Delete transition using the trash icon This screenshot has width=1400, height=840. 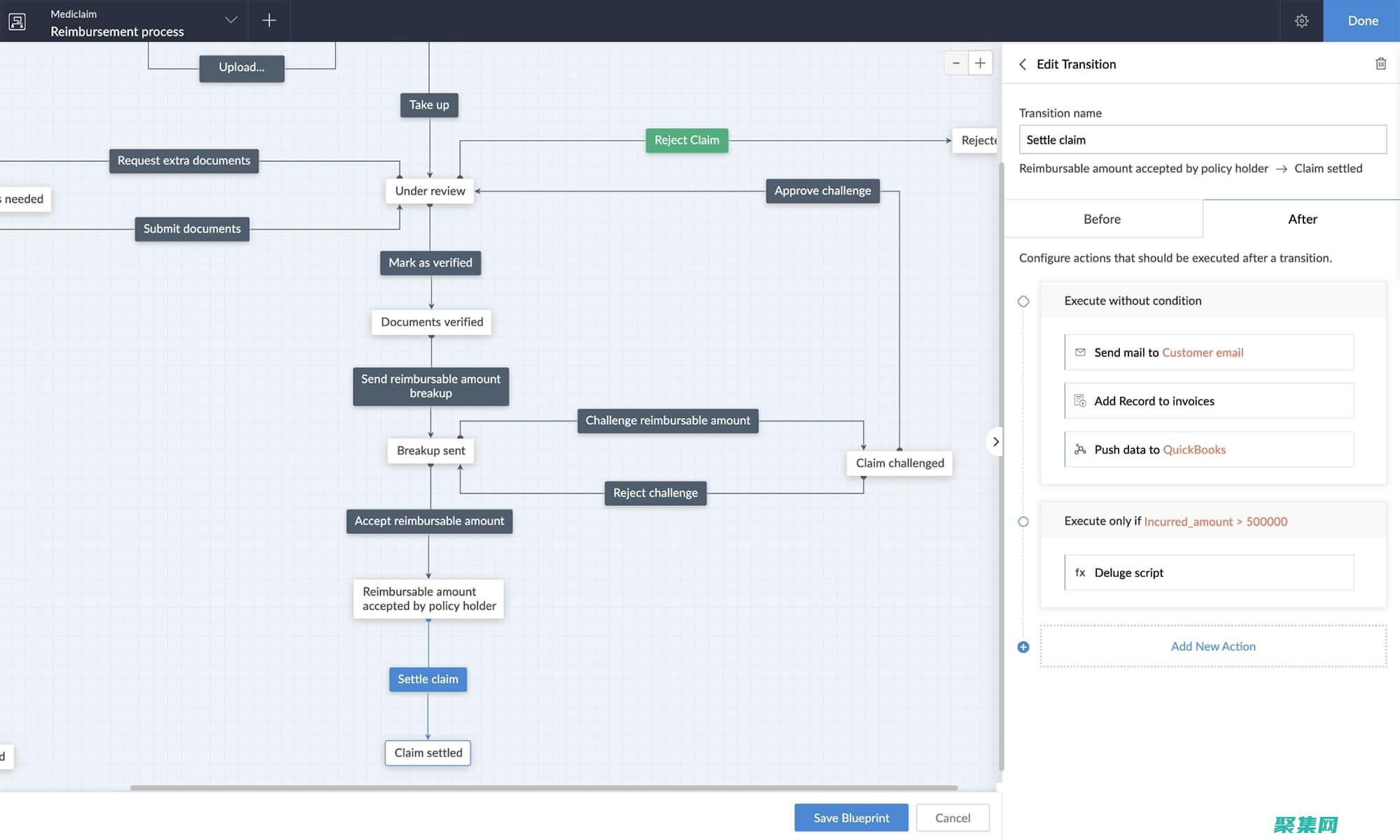pyautogui.click(x=1380, y=64)
